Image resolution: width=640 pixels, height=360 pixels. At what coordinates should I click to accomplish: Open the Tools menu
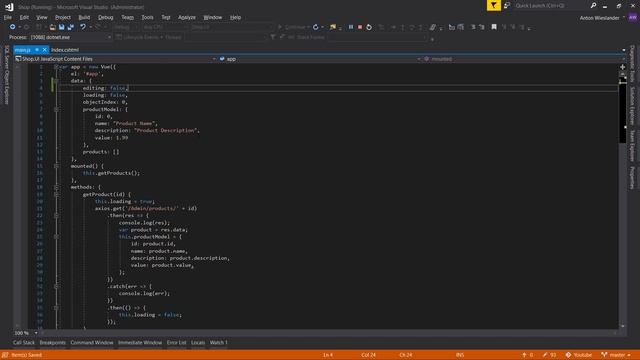coord(147,18)
